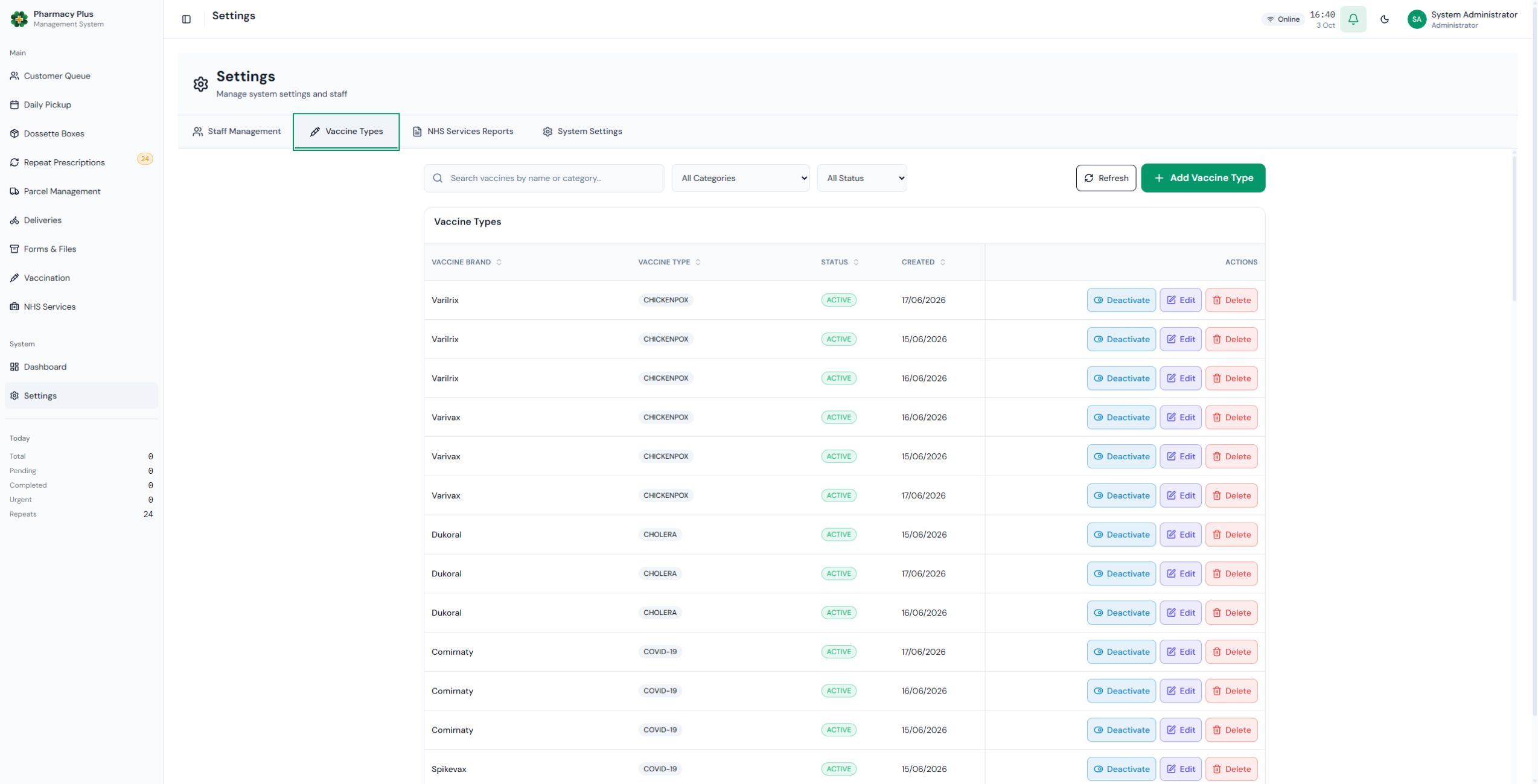
Task: Deactivate Dukoral created 15/06/2026
Action: point(1122,535)
